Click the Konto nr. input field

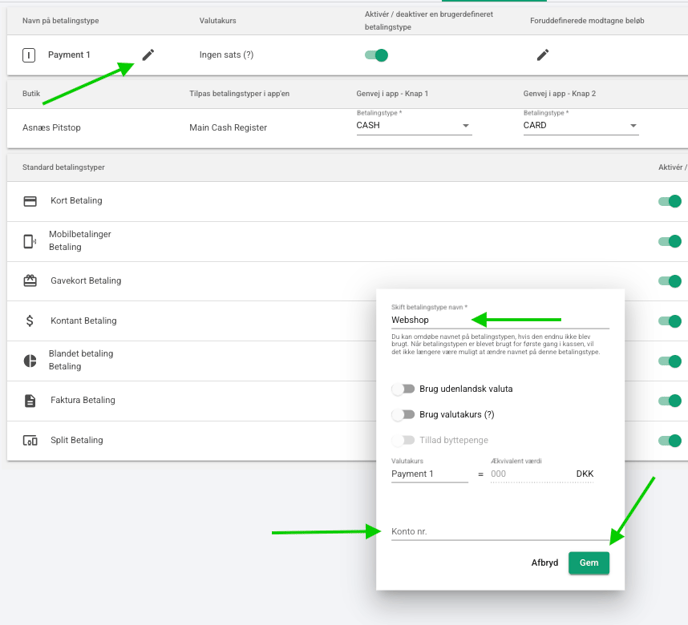pyautogui.click(x=499, y=531)
